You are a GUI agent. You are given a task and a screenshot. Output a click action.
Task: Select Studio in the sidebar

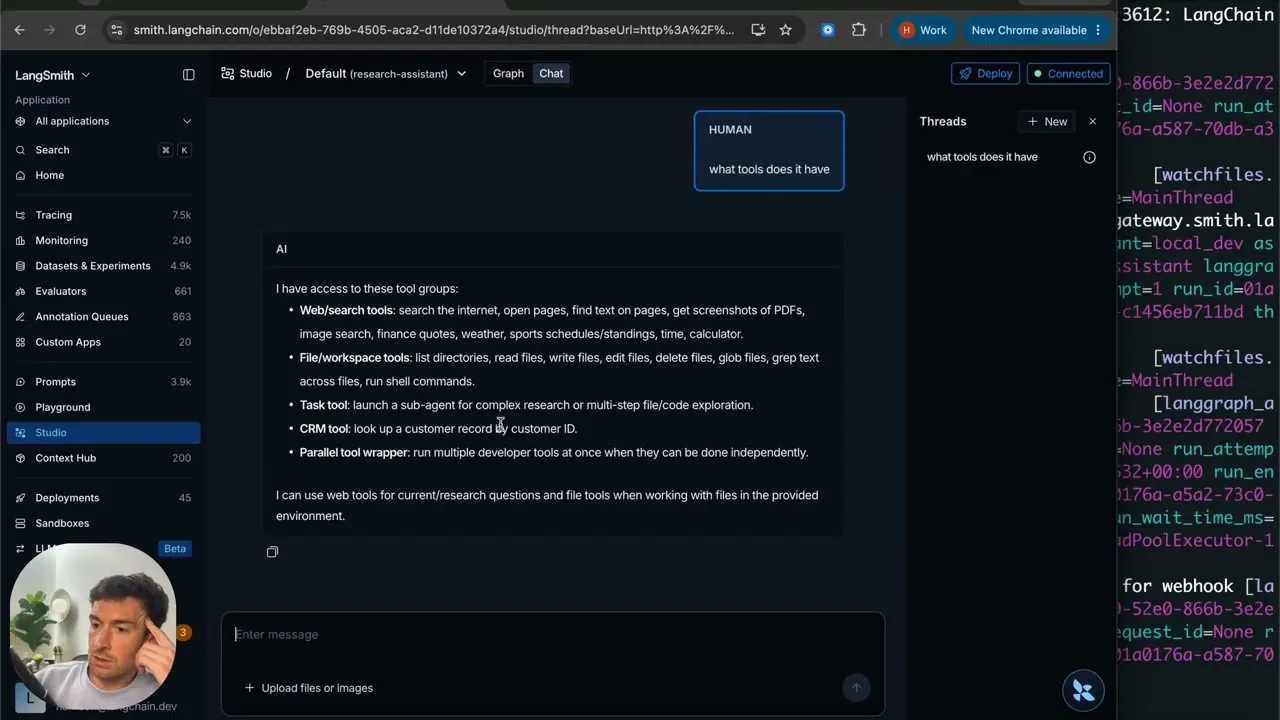[103, 433]
